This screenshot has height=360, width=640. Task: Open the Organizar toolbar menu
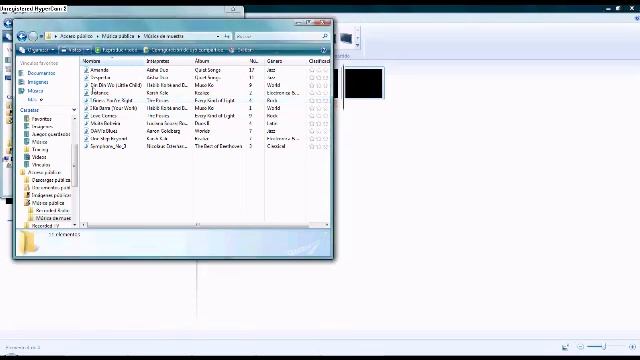tap(37, 50)
